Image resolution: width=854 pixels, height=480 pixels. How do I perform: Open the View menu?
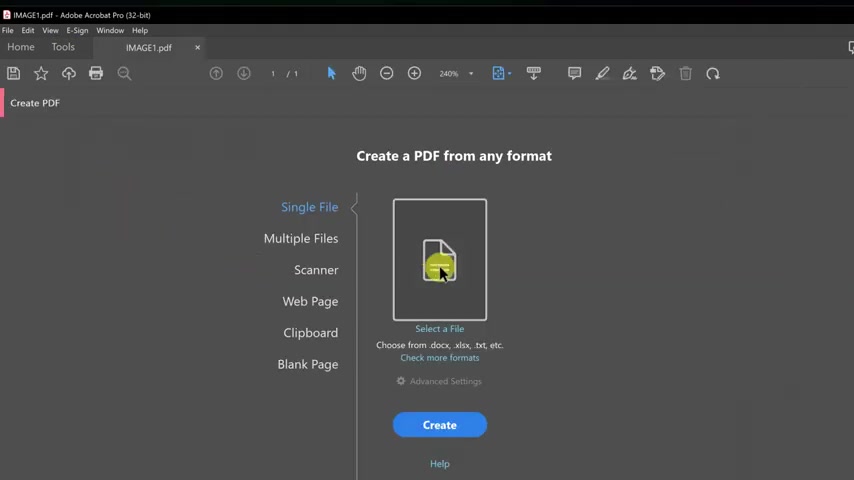point(50,31)
